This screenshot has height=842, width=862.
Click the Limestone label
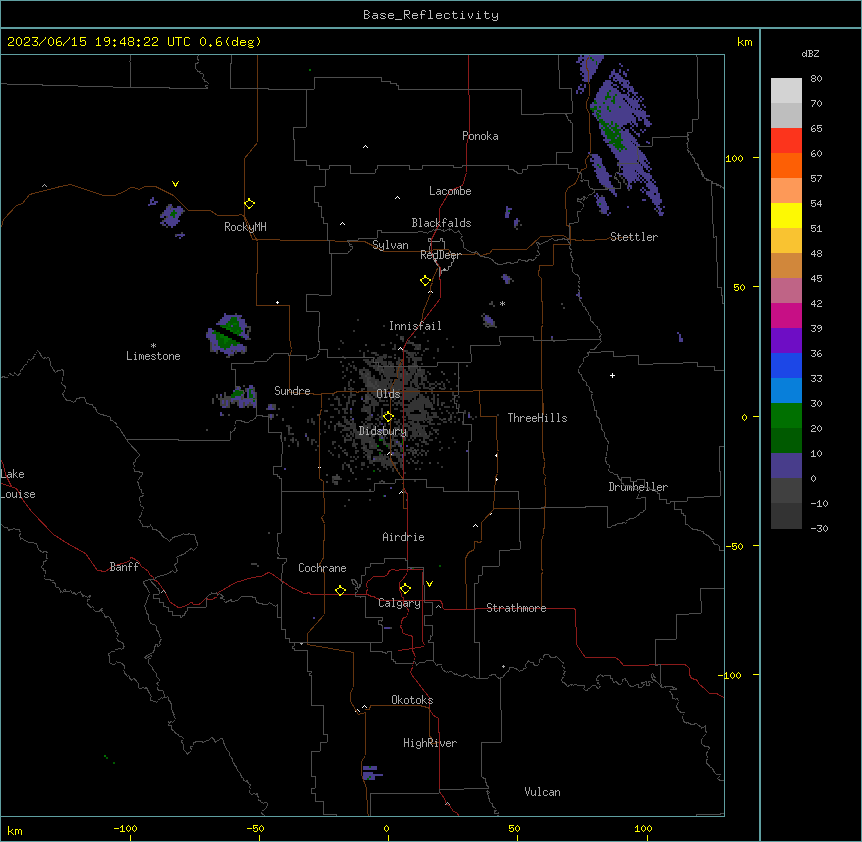(153, 356)
